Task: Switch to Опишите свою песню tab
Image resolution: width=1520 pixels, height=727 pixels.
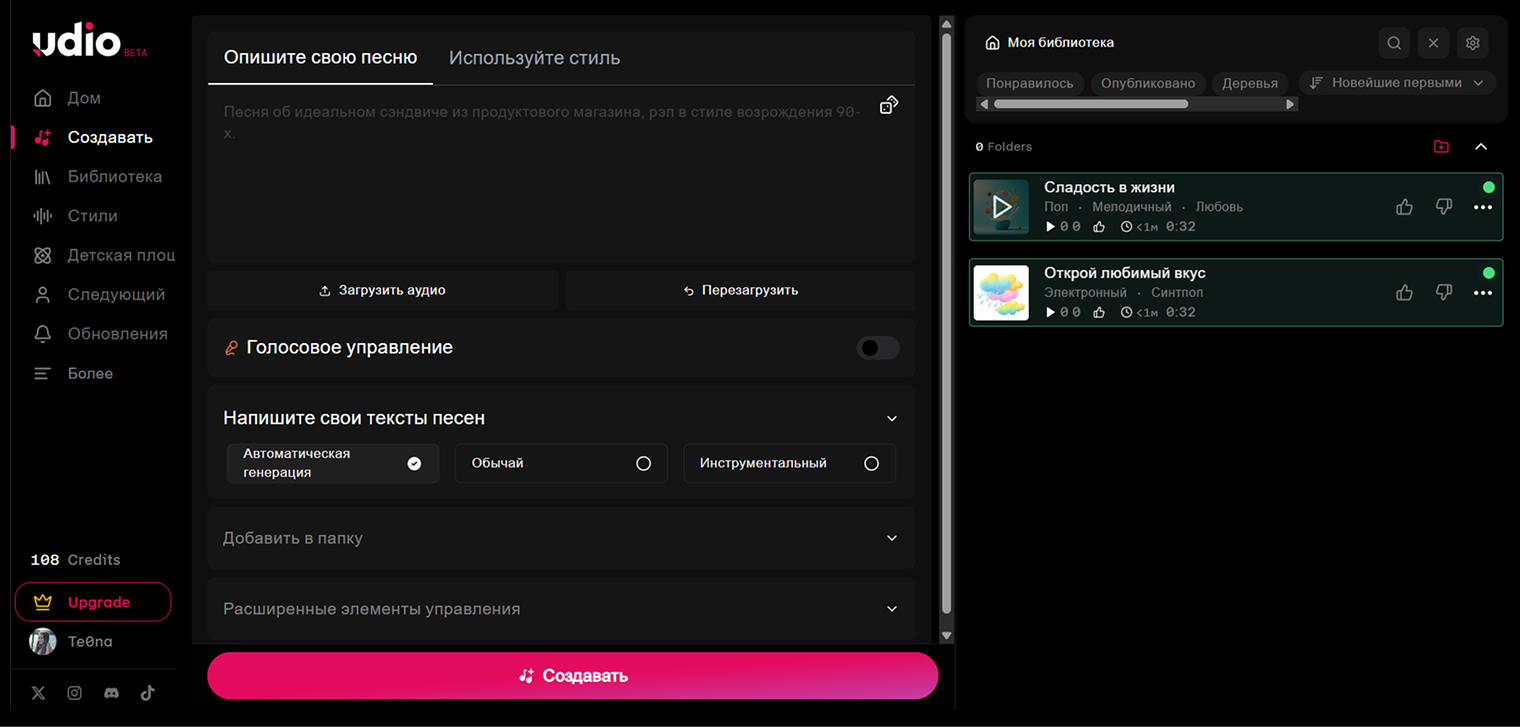Action: coord(320,57)
